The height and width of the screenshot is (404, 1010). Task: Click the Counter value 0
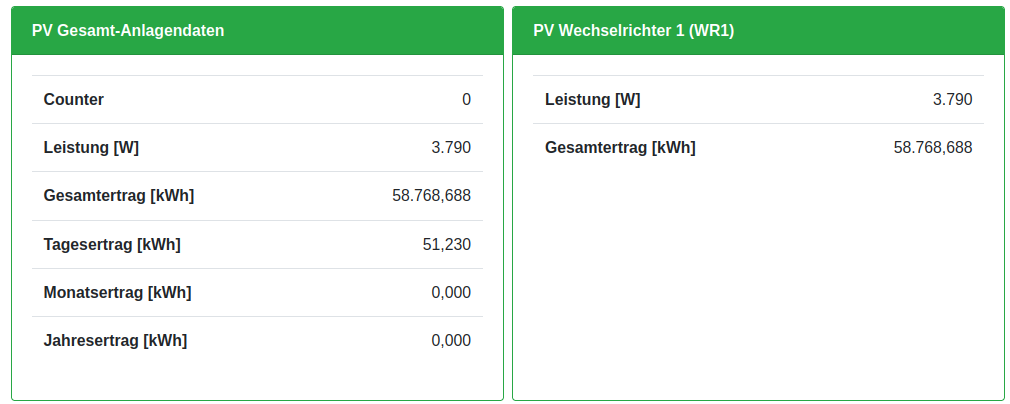466,100
